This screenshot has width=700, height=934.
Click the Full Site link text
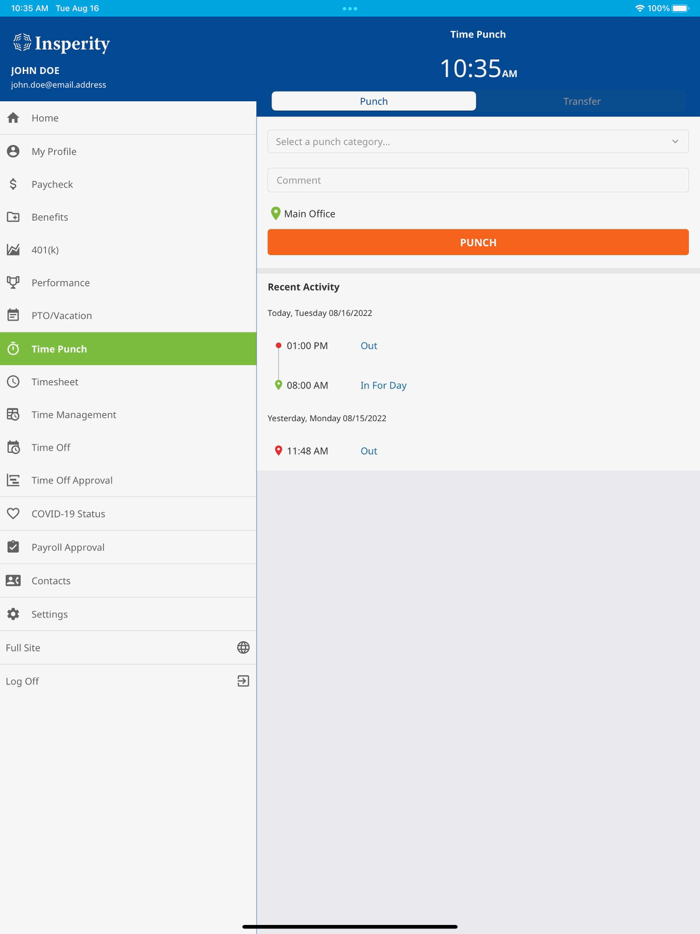(x=23, y=647)
